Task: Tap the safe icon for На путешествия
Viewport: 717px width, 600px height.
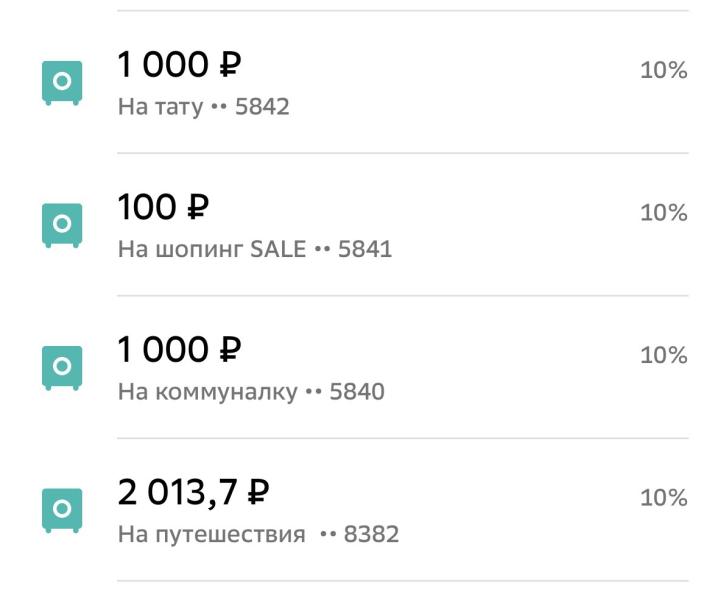Action: [x=61, y=510]
